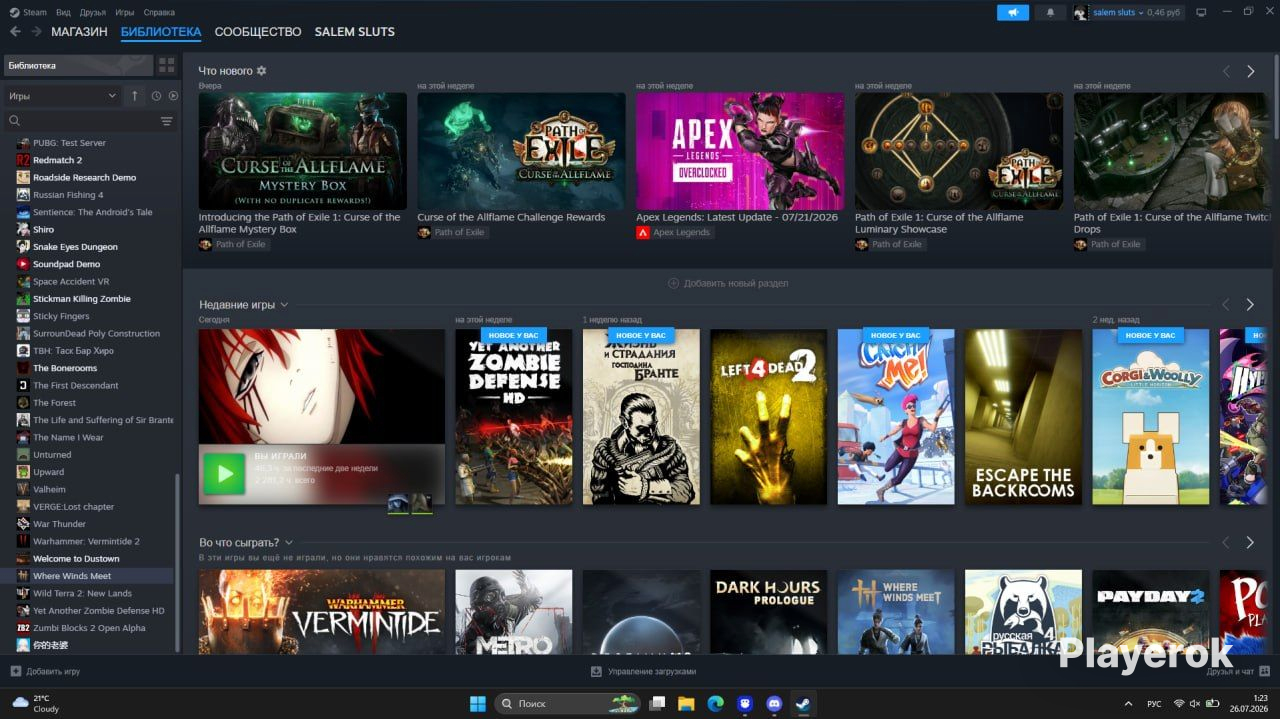Open the Справка menu
This screenshot has height=719, width=1280.
(159, 12)
